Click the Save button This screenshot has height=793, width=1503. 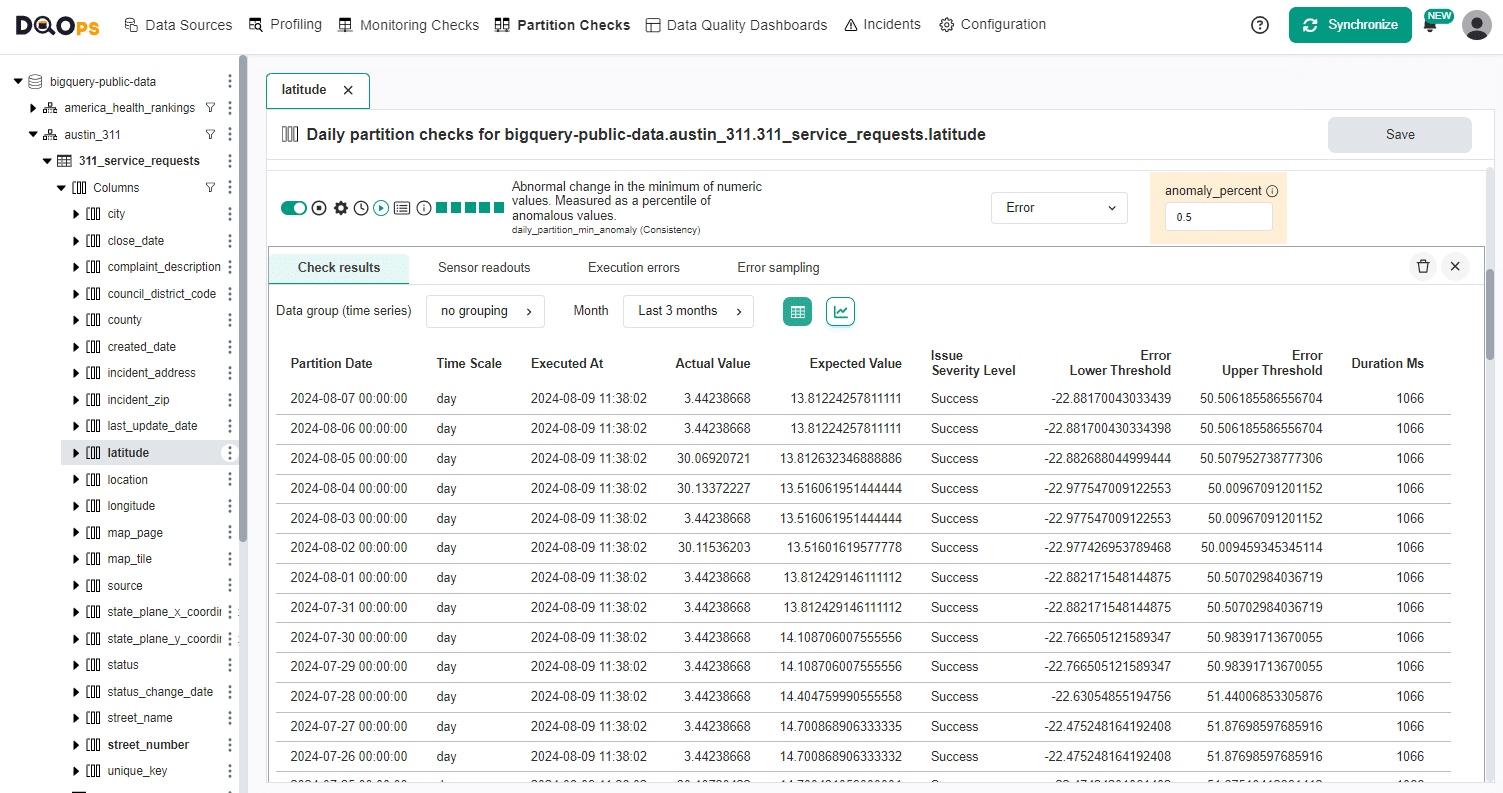(x=1400, y=135)
